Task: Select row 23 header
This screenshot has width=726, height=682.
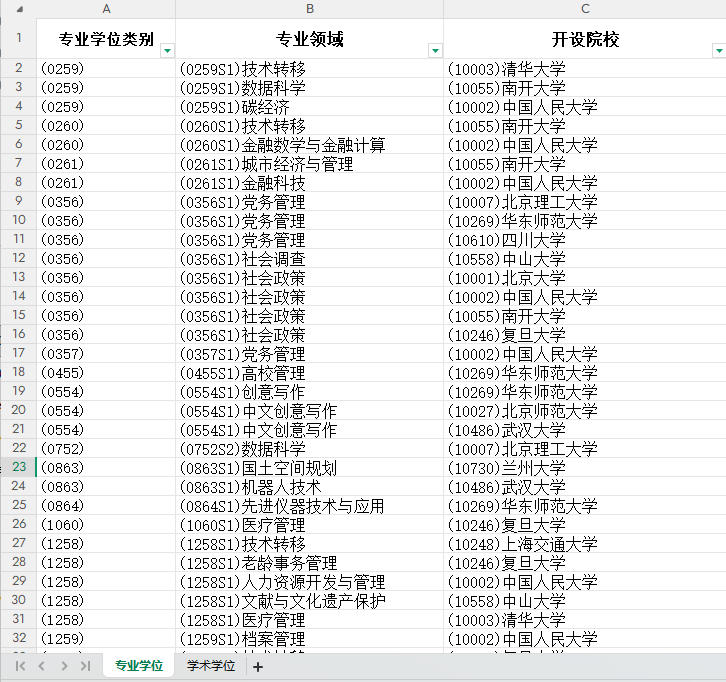Action: pos(19,467)
